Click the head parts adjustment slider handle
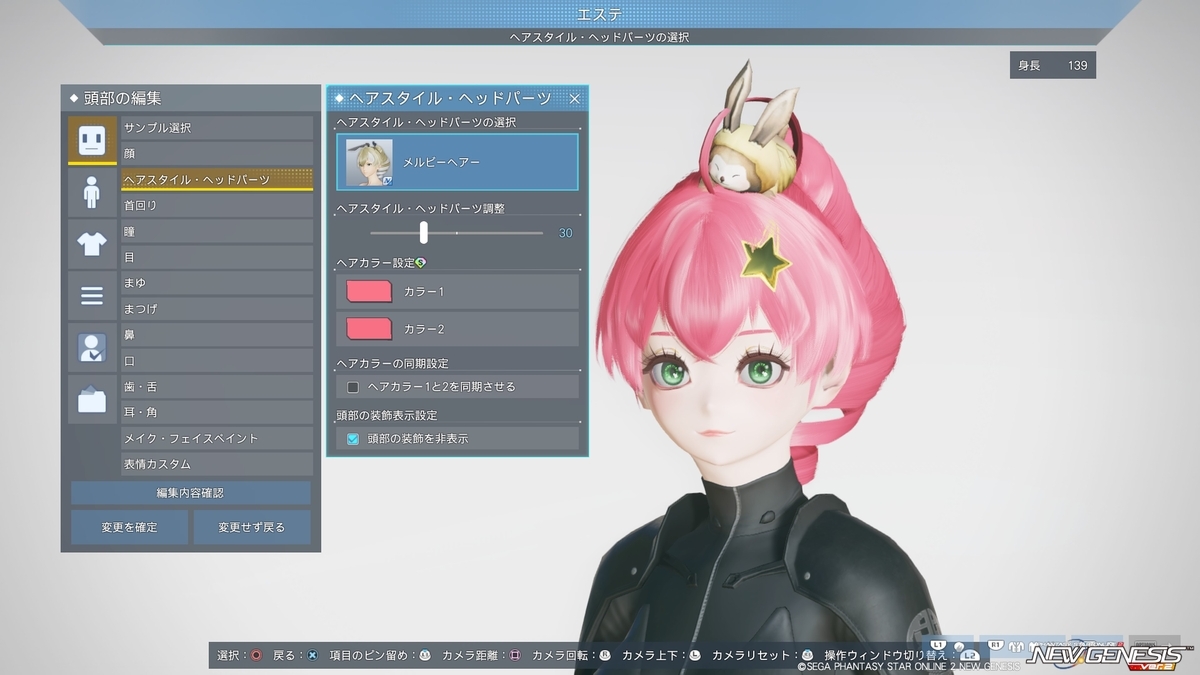Screen dimensions: 1200x675 click(424, 232)
